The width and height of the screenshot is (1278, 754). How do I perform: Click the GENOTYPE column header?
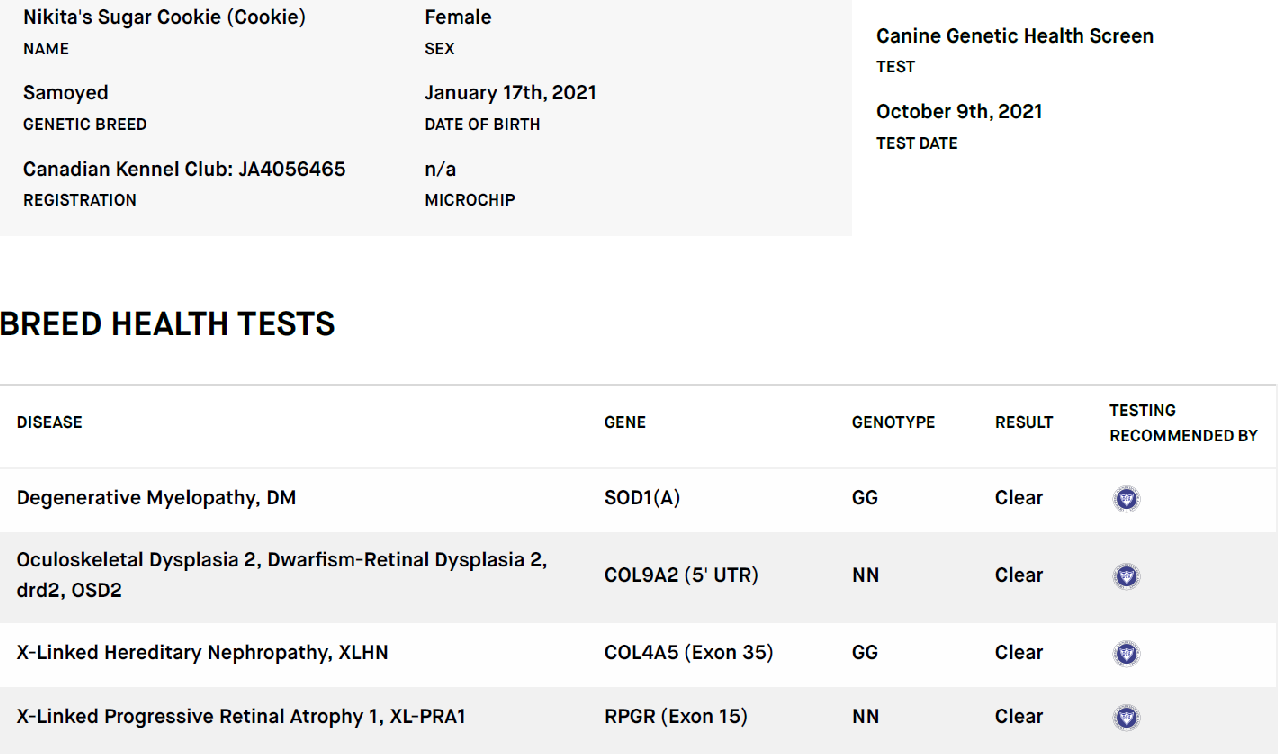(893, 422)
